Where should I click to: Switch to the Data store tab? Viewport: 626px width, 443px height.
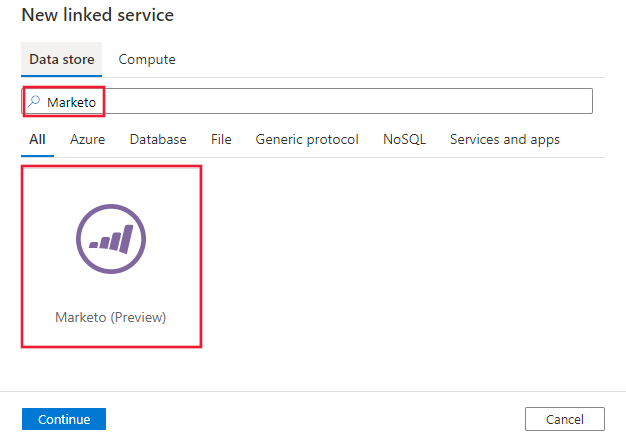[x=62, y=60]
